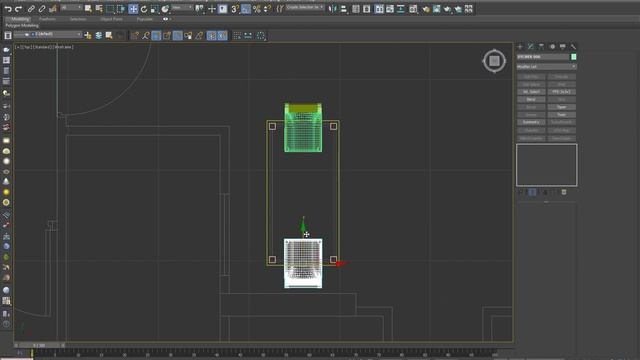Image resolution: width=640 pixels, height=360 pixels.
Task: Open the viewport [+] general menu
Action: [x=18, y=47]
